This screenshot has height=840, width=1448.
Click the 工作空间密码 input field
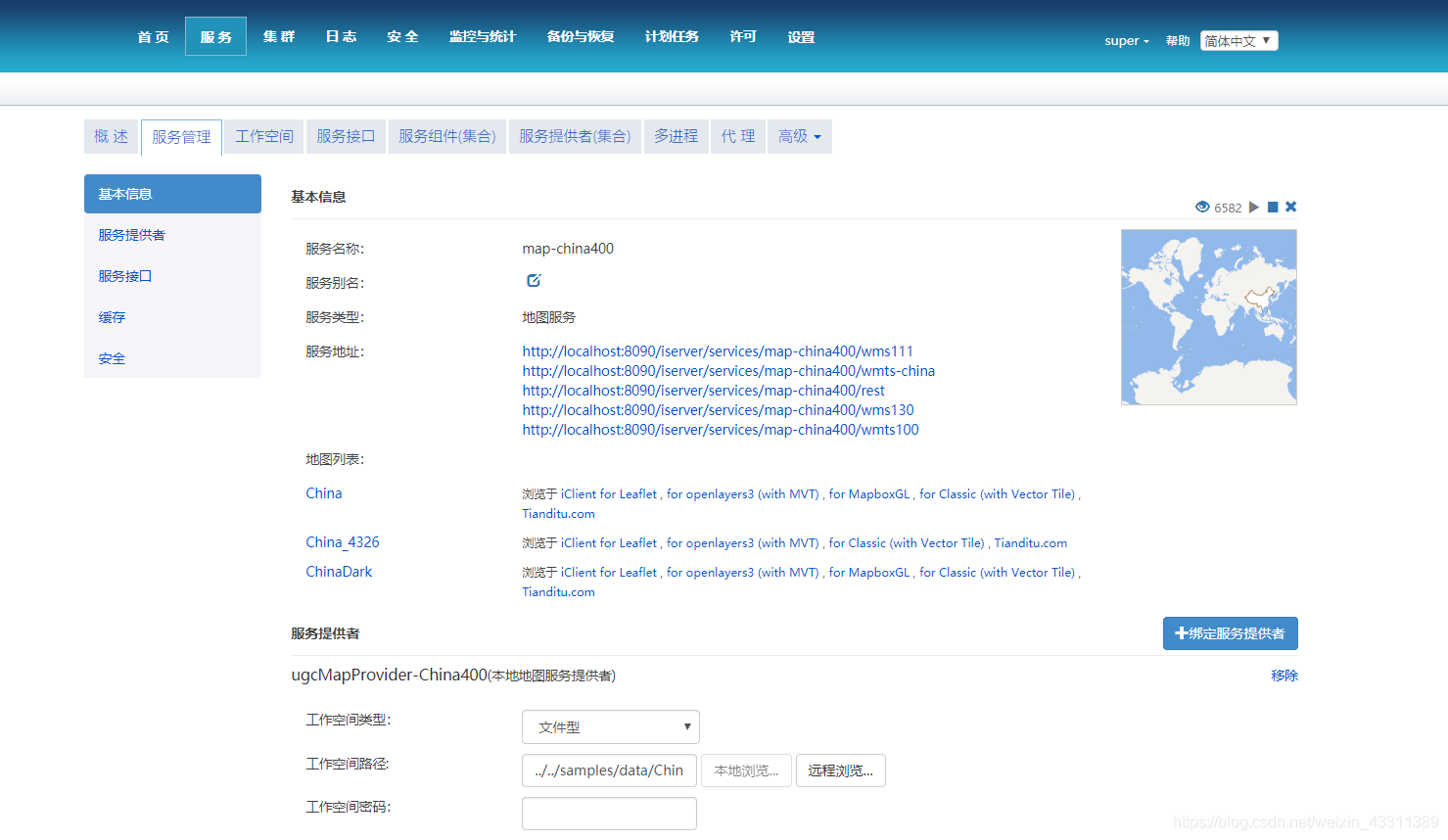pos(609,814)
